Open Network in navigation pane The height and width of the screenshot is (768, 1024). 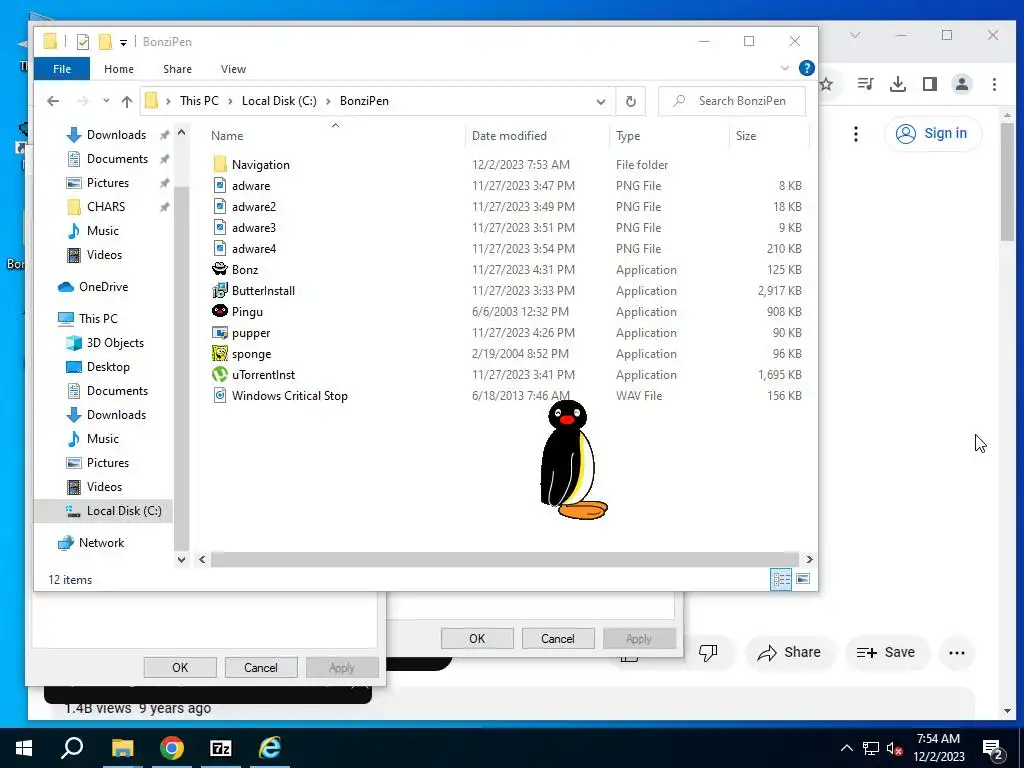click(x=101, y=543)
